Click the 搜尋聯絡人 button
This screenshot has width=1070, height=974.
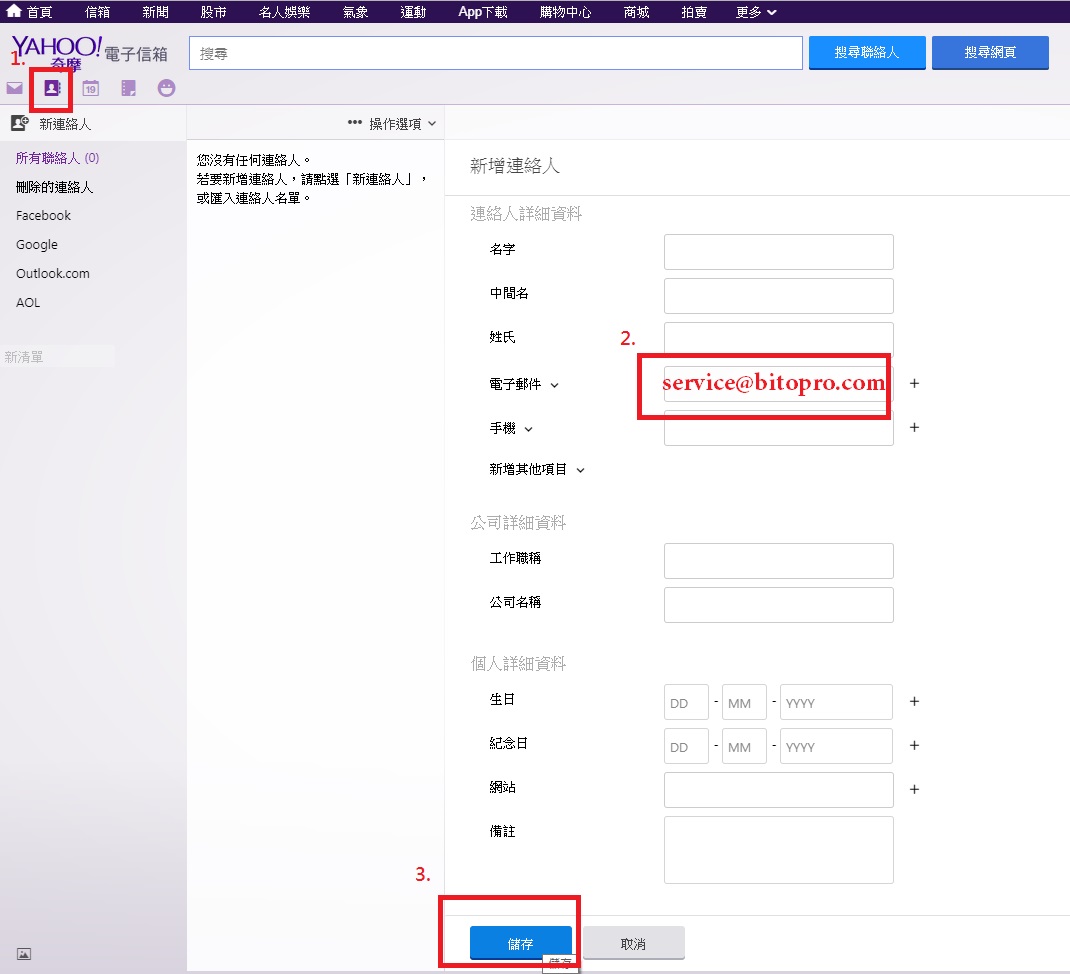click(x=867, y=53)
